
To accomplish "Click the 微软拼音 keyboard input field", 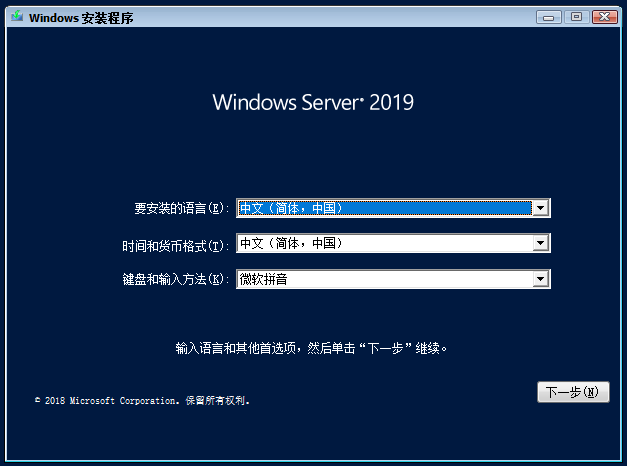I will tap(384, 279).
